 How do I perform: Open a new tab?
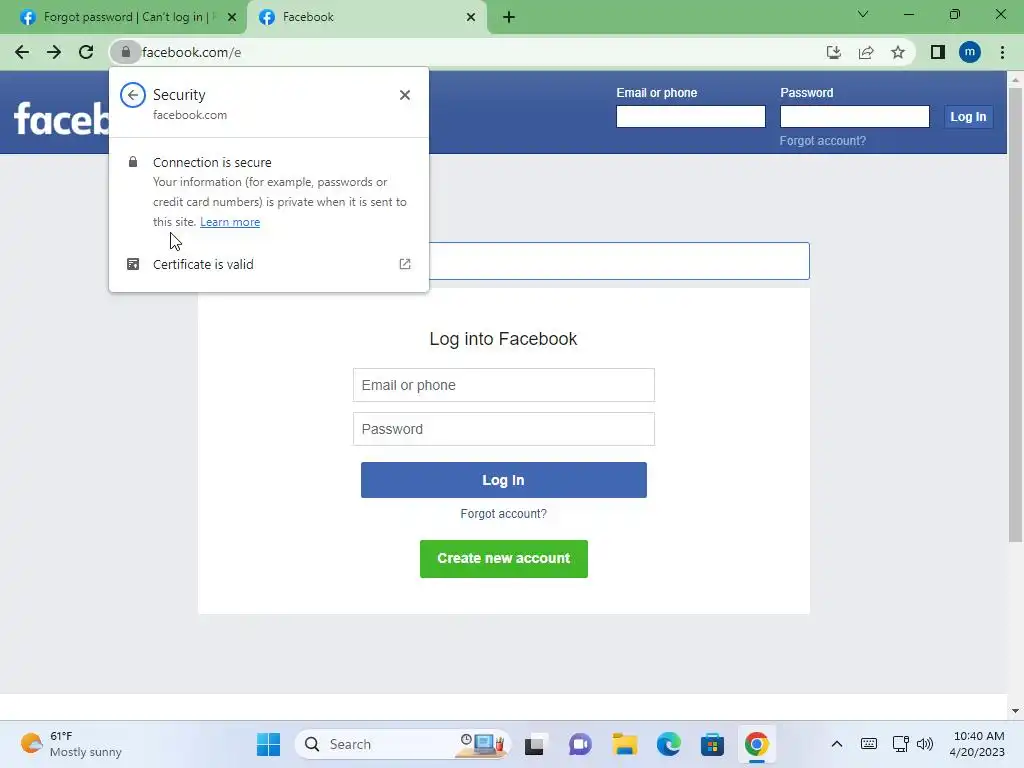509,17
